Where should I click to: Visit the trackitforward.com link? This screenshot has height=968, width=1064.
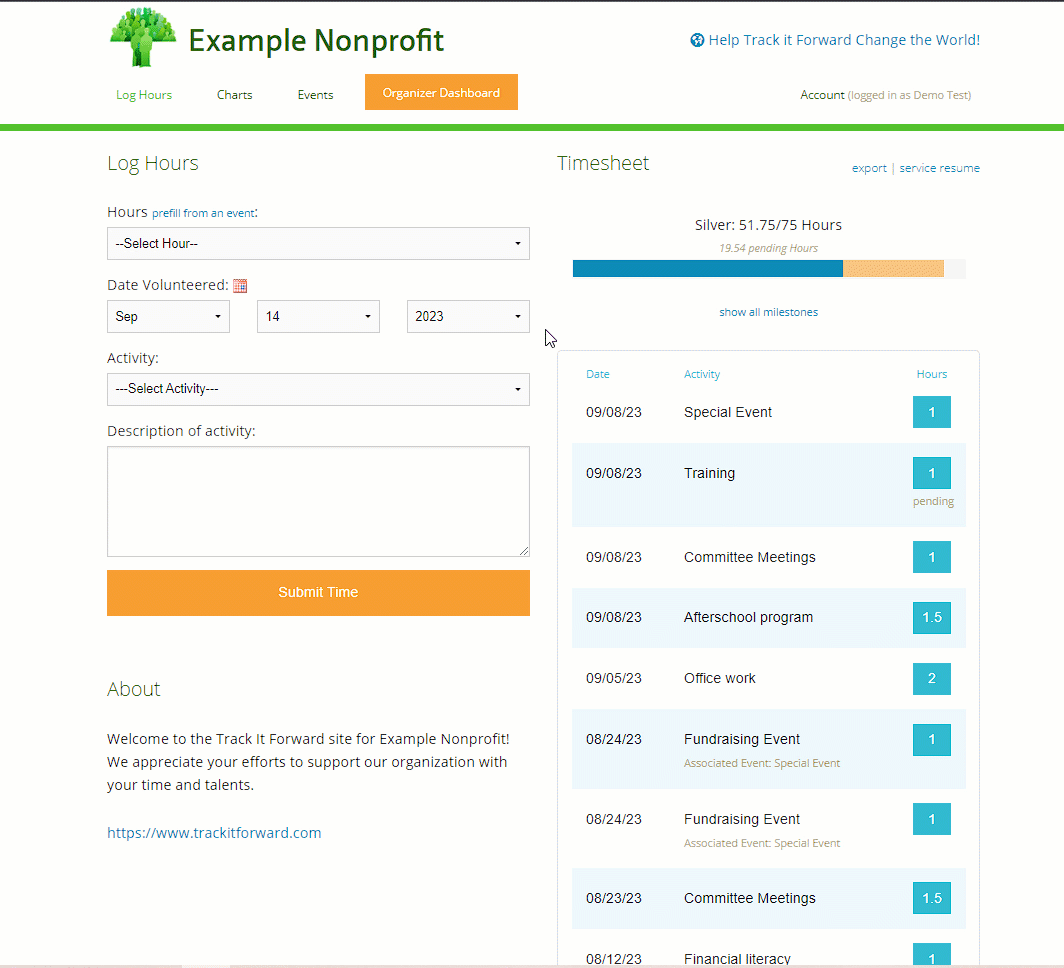click(214, 833)
